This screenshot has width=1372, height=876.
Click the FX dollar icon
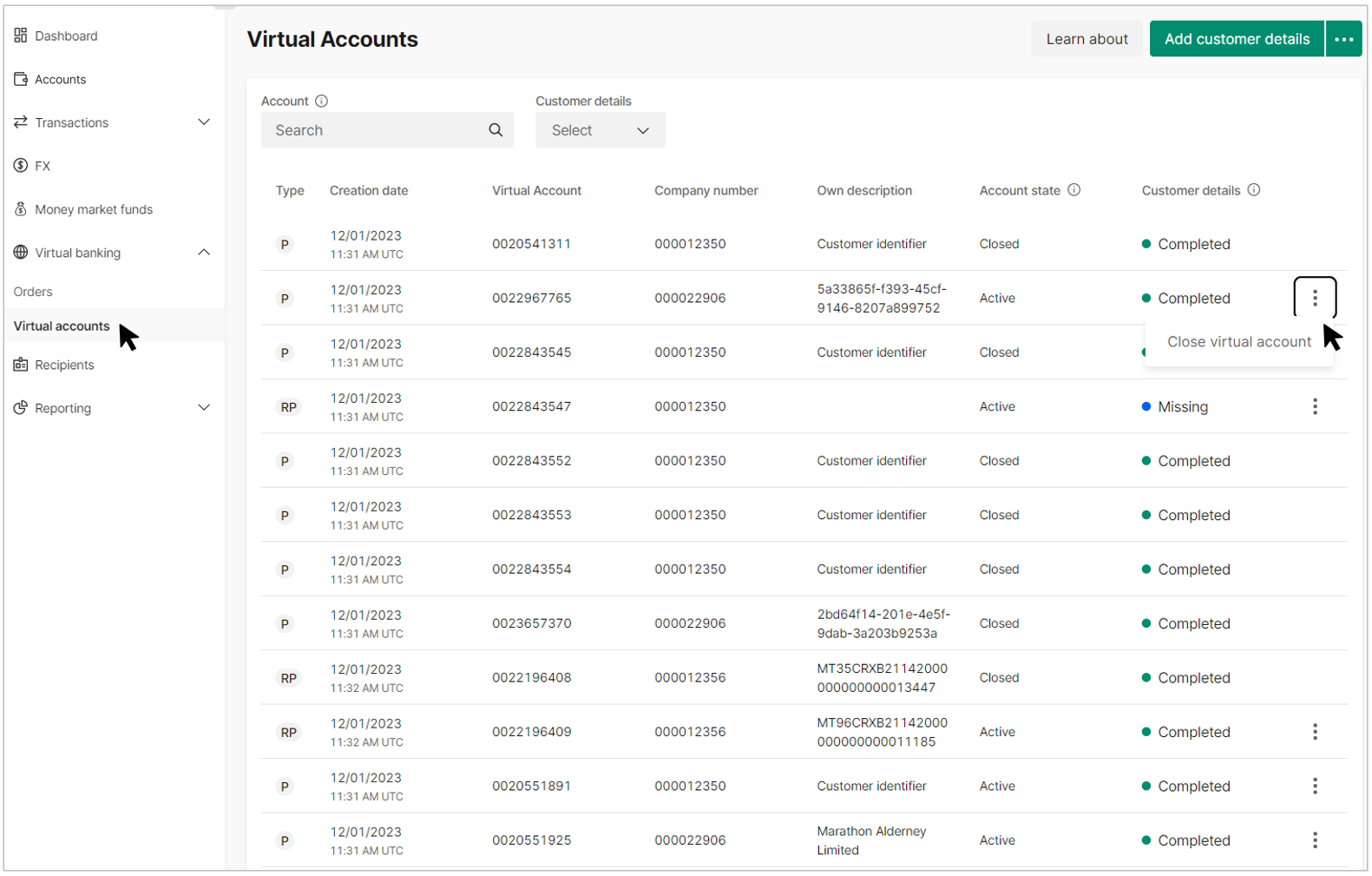coord(21,166)
